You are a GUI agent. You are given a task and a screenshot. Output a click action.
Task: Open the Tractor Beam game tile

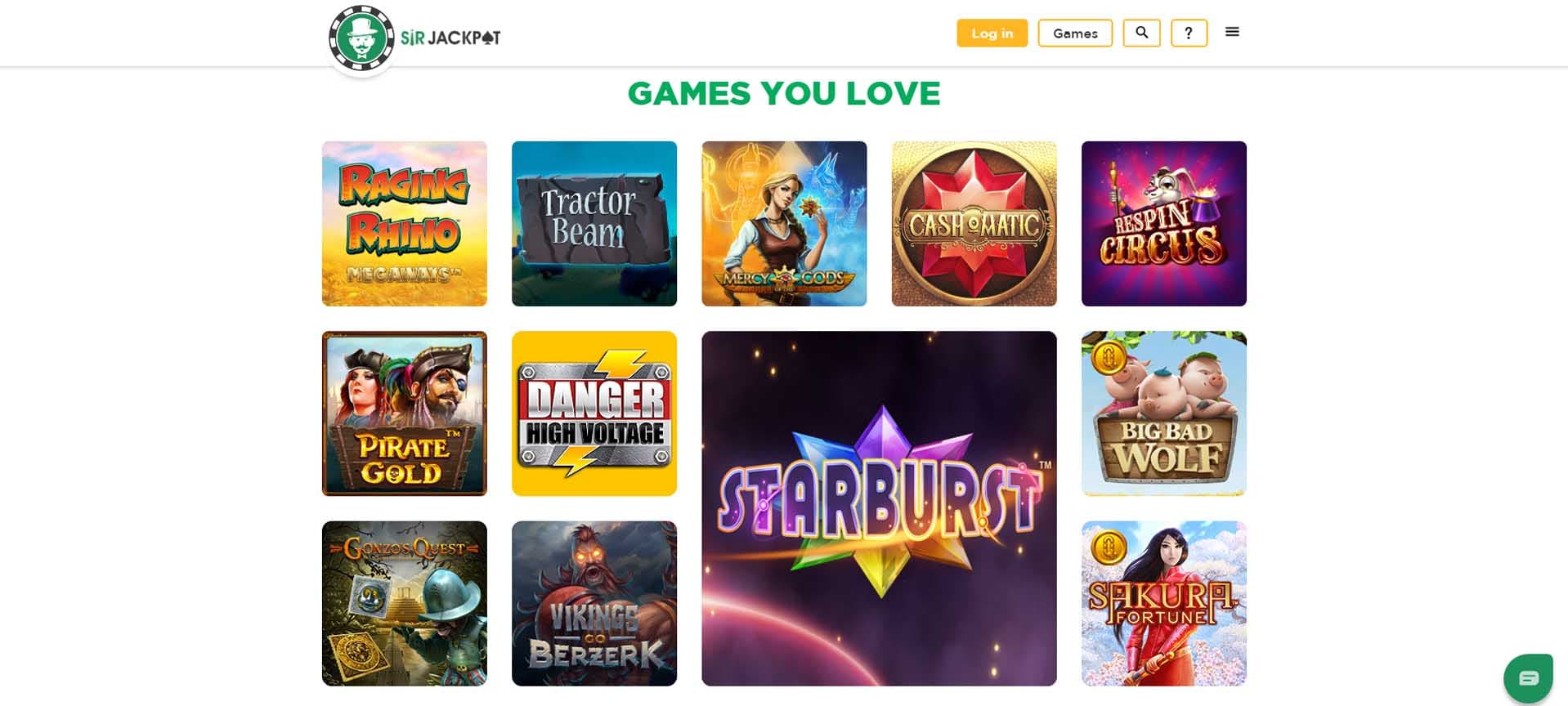point(594,224)
